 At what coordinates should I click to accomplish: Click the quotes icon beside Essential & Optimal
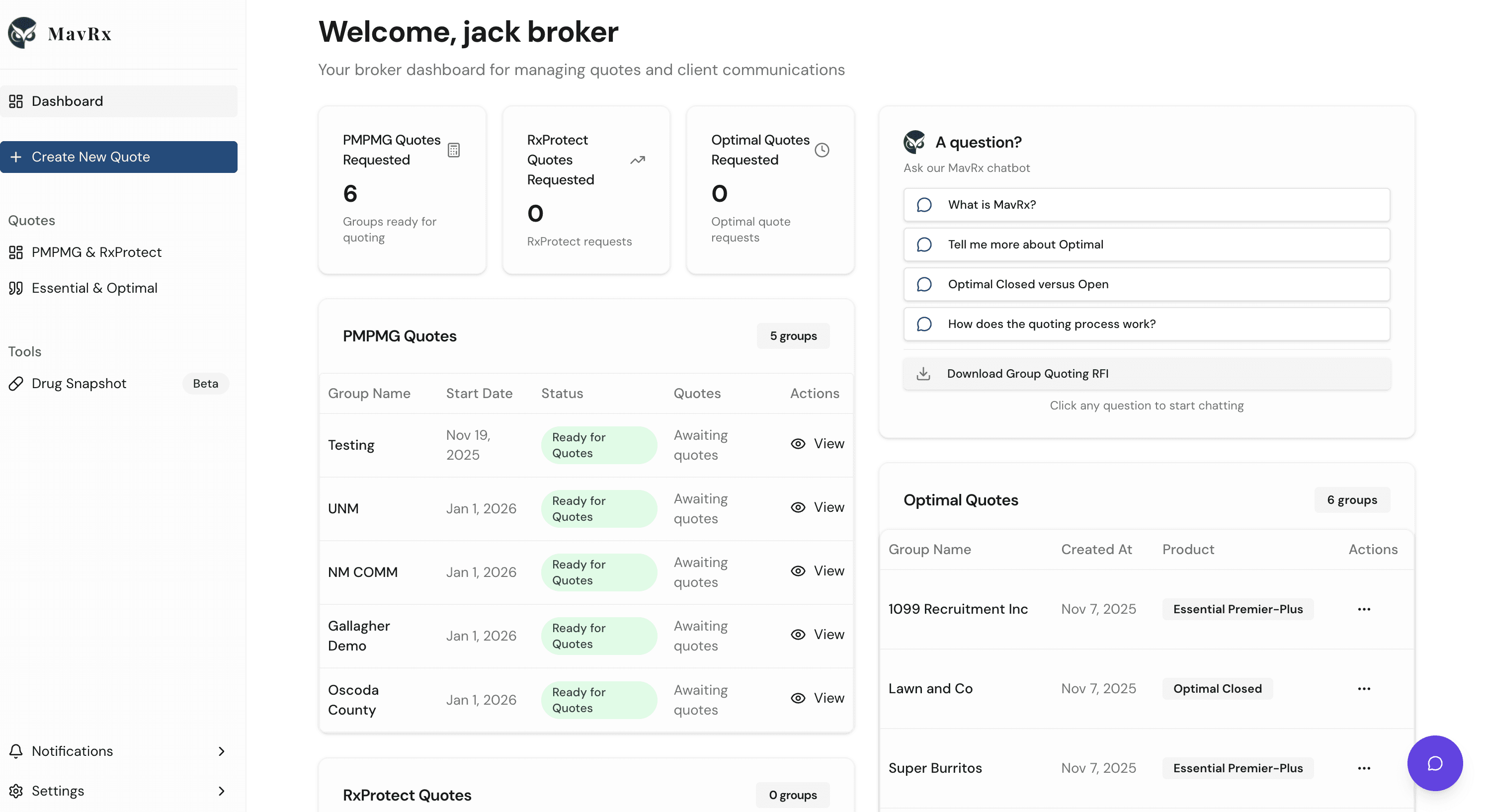(x=16, y=288)
